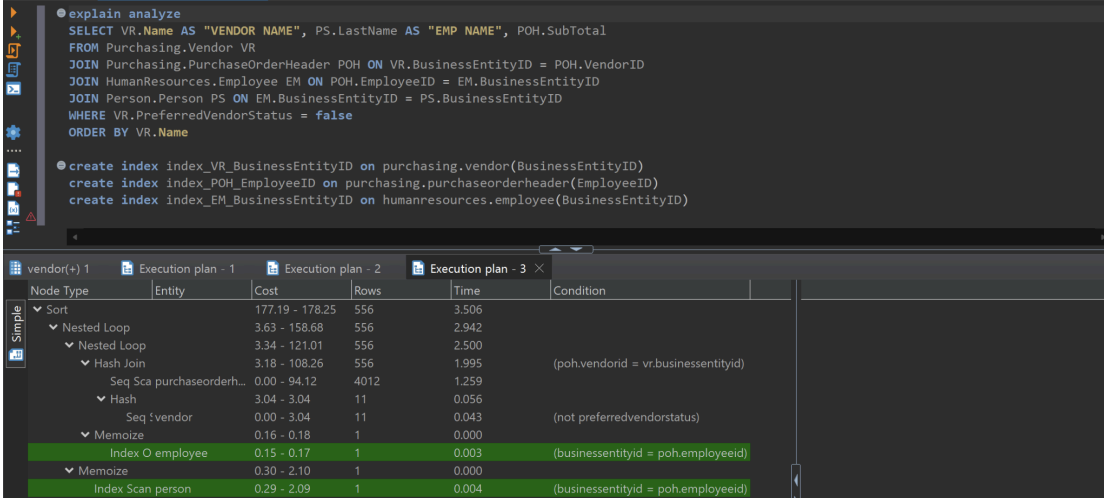Click the WHERE VR.PreferredVendorStatus = false line
Viewport: 1104px width, 498px height.
tap(210, 116)
